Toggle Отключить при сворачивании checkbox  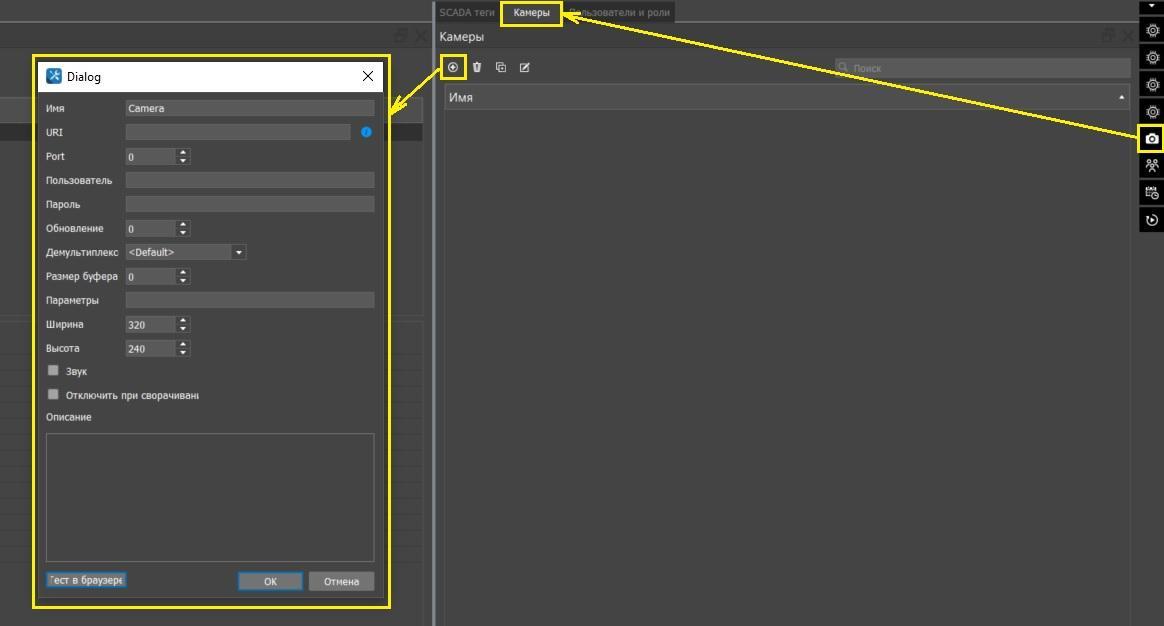[54, 395]
